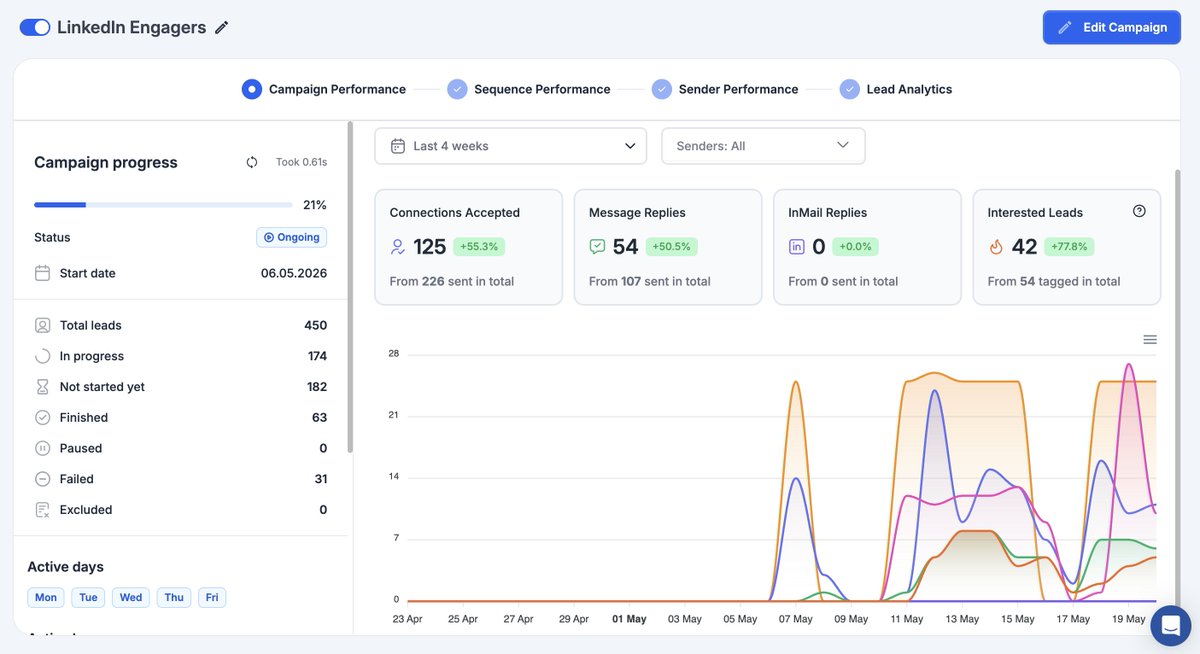This screenshot has height=654, width=1200.
Task: Click the Edit Campaign button
Action: 1112,27
